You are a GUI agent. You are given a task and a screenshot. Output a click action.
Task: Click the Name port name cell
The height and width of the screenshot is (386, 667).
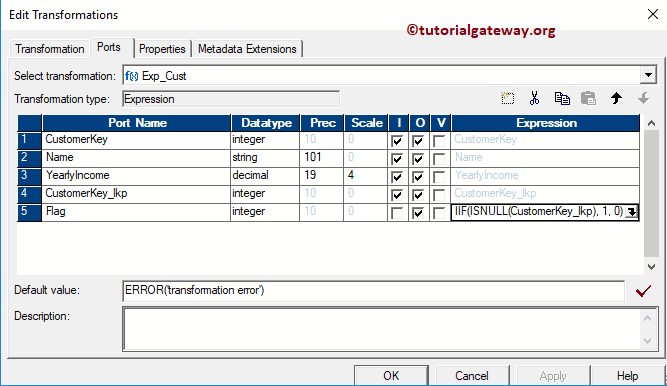coord(136,158)
